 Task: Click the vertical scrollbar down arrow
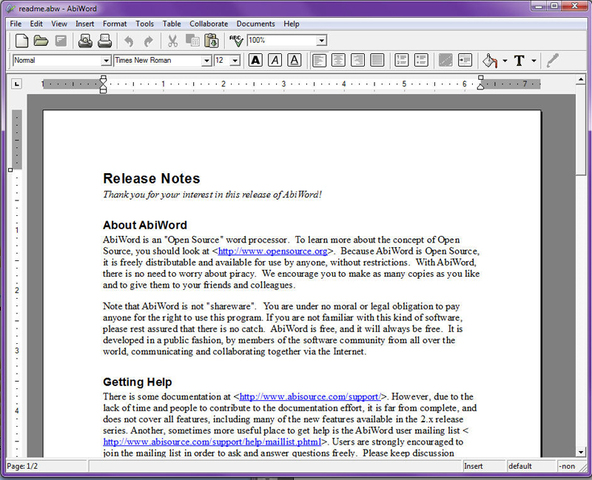click(581, 452)
